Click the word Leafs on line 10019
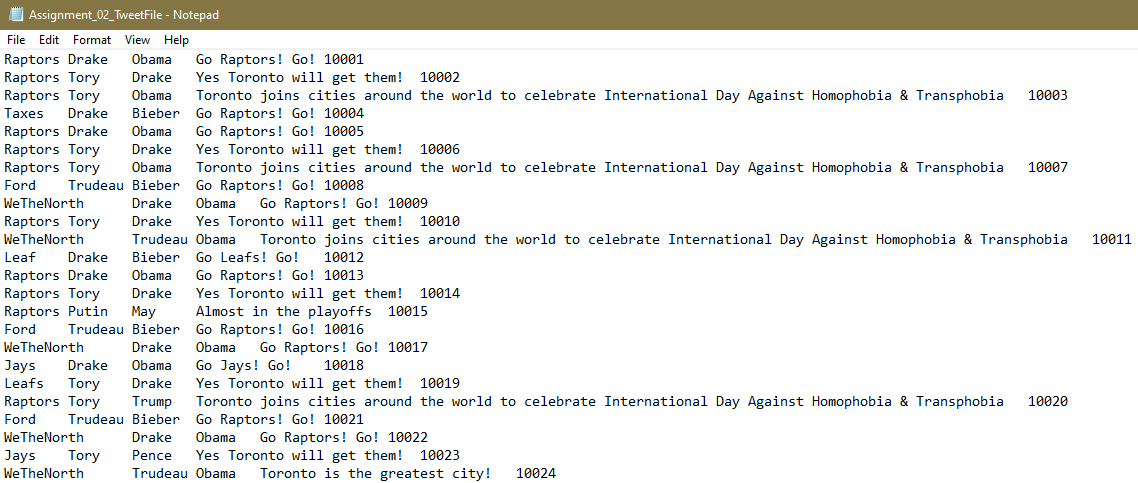This screenshot has width=1138, height=483. pyautogui.click(x=24, y=384)
